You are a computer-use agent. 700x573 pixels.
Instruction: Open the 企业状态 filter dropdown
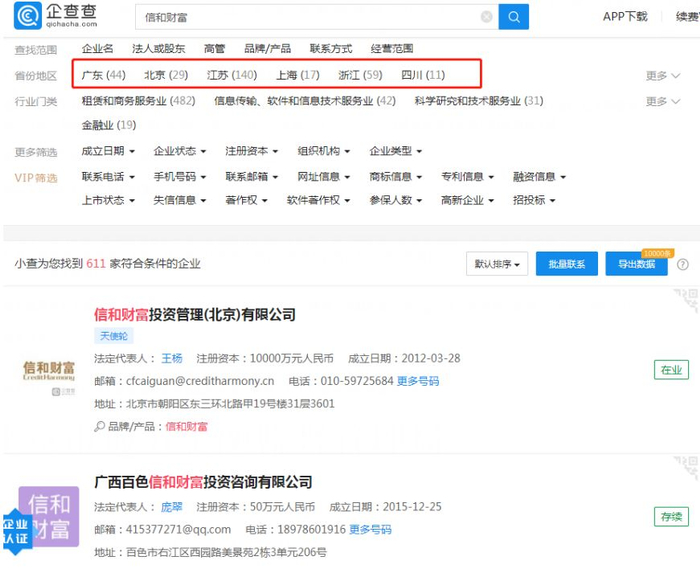pos(180,151)
